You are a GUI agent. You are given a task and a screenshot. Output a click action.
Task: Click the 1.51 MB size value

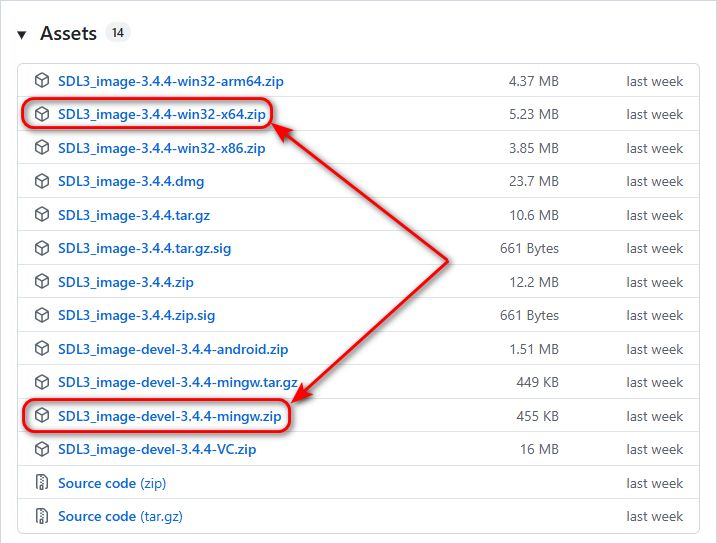point(534,349)
